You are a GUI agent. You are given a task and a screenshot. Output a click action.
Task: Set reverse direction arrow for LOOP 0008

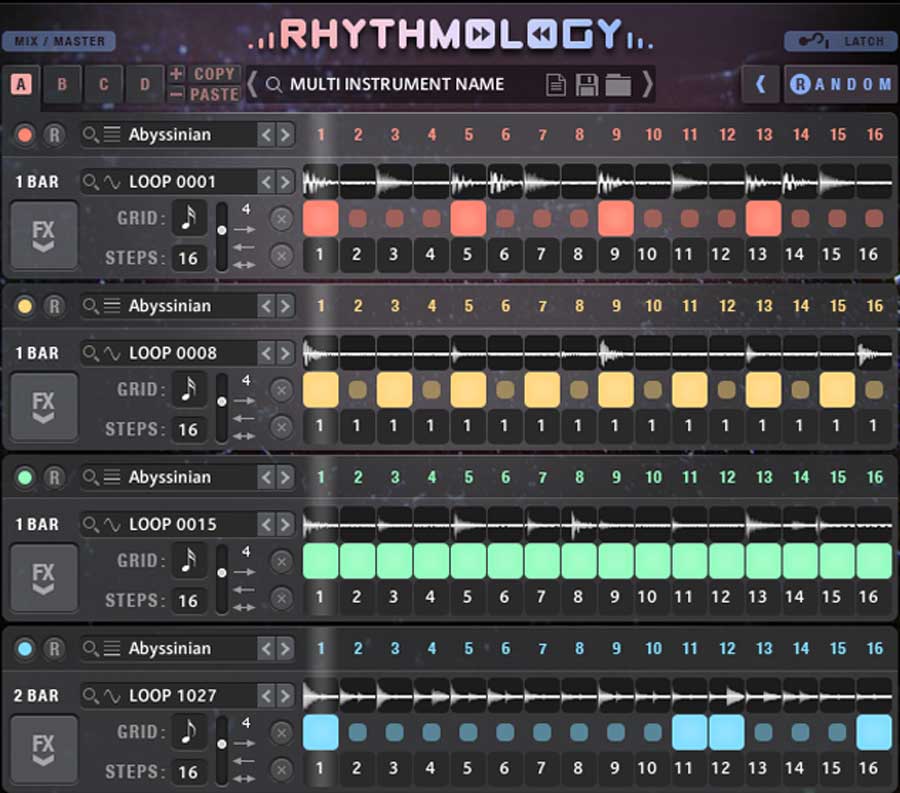(x=245, y=418)
